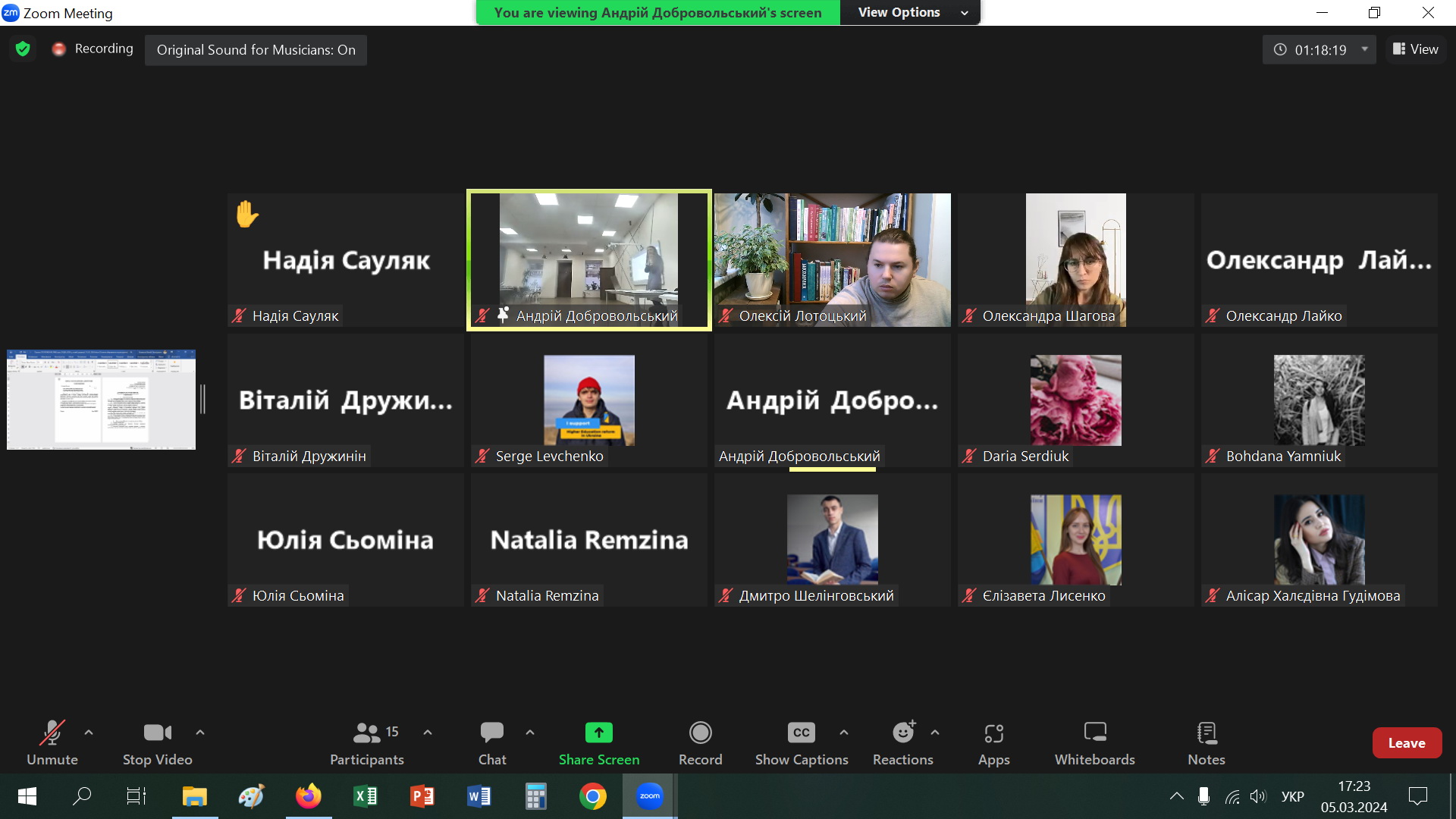Stop the camera video
The width and height of the screenshot is (1456, 819).
pyautogui.click(x=157, y=742)
